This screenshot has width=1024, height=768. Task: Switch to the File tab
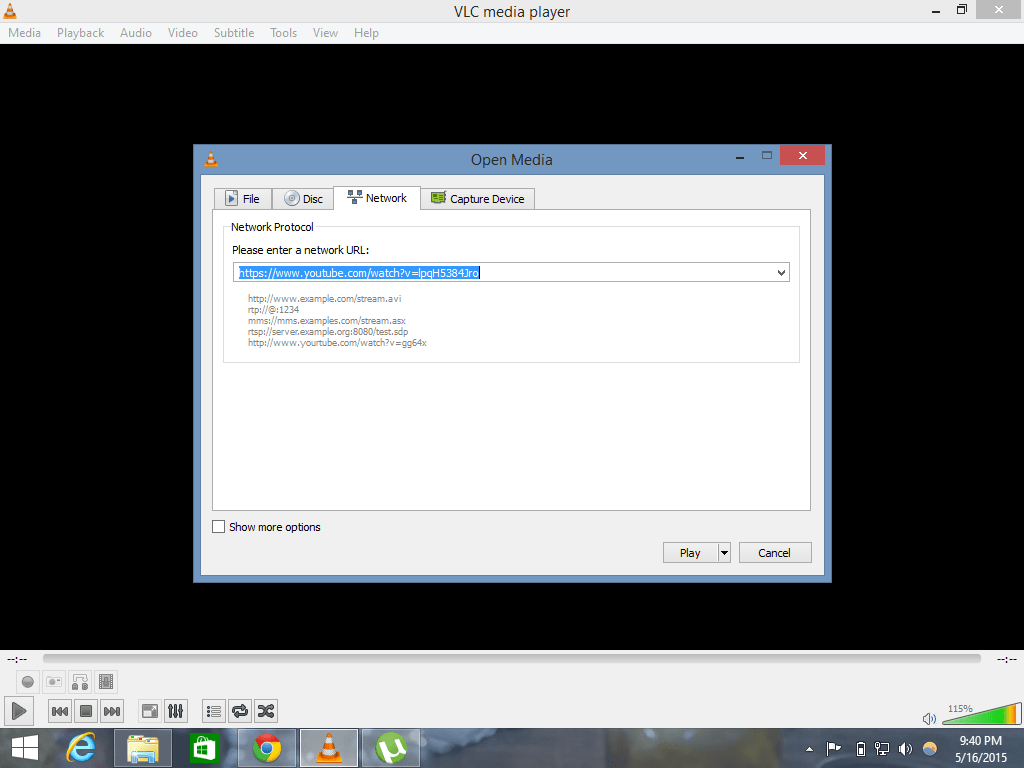click(242, 199)
